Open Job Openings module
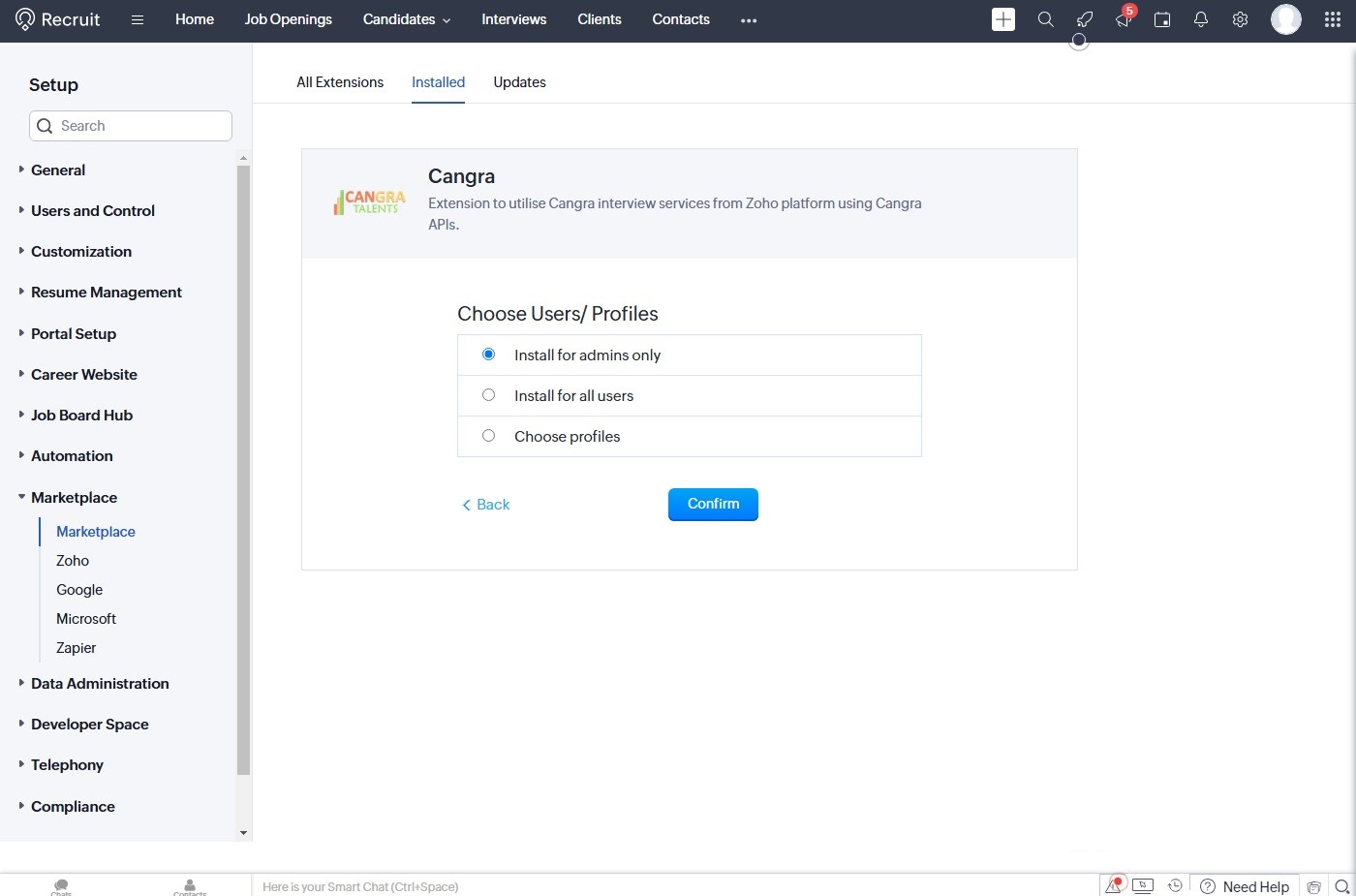This screenshot has height=896, width=1356. pos(289,19)
